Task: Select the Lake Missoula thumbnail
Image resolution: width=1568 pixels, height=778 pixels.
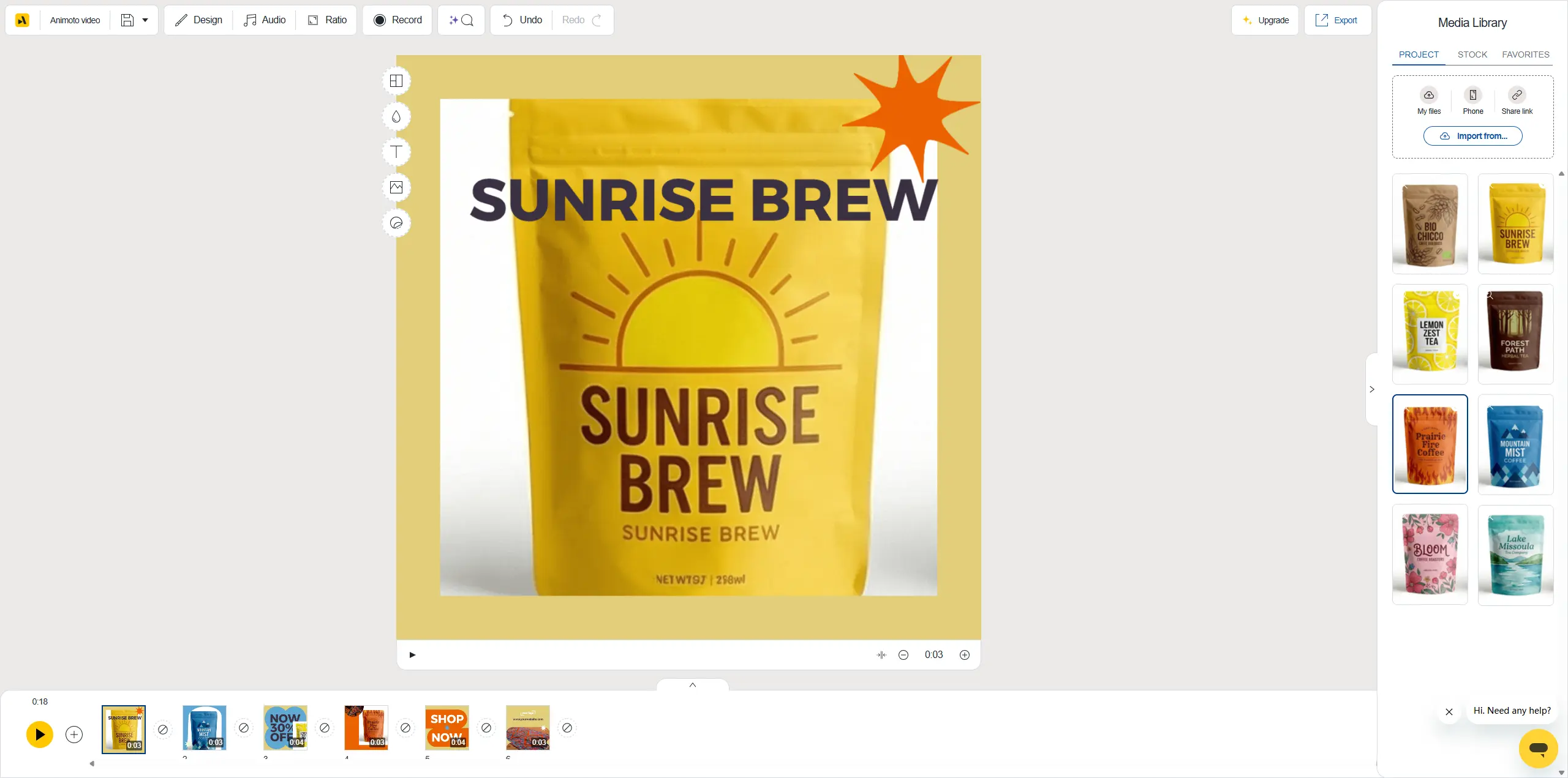Action: pyautogui.click(x=1516, y=555)
